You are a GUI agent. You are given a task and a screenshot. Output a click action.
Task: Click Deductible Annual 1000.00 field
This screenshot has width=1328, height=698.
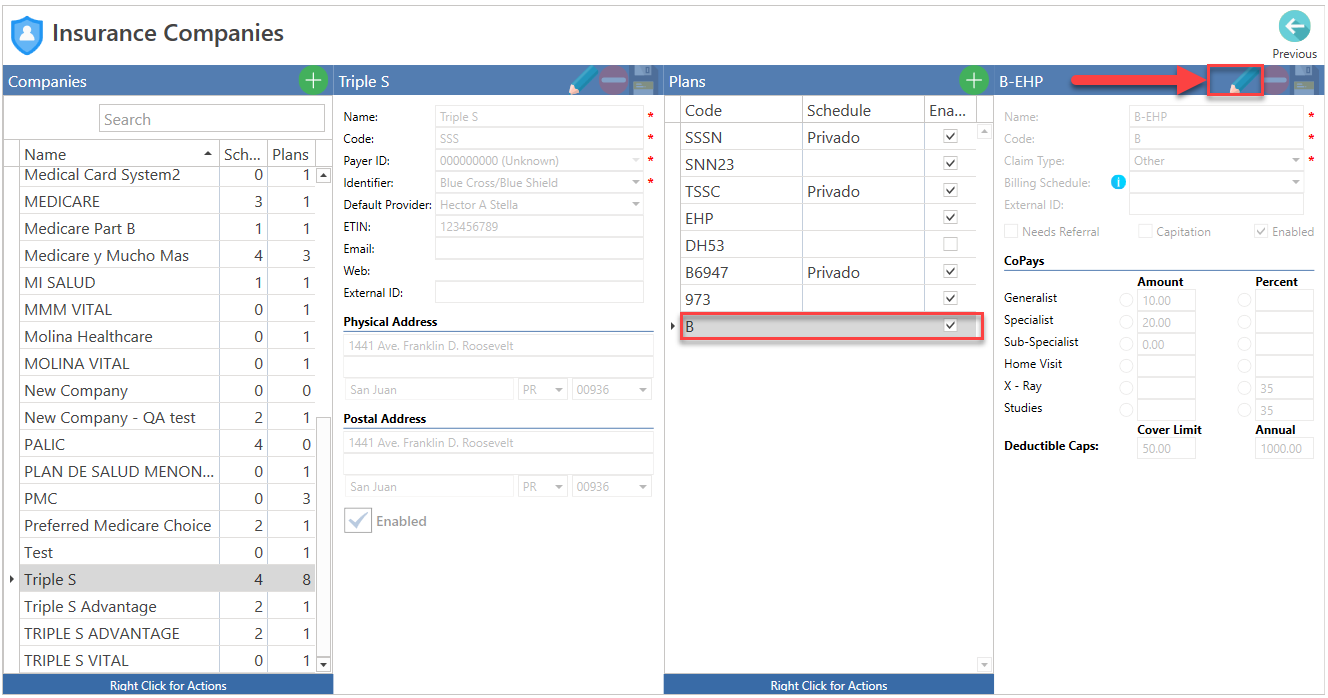tap(1284, 448)
